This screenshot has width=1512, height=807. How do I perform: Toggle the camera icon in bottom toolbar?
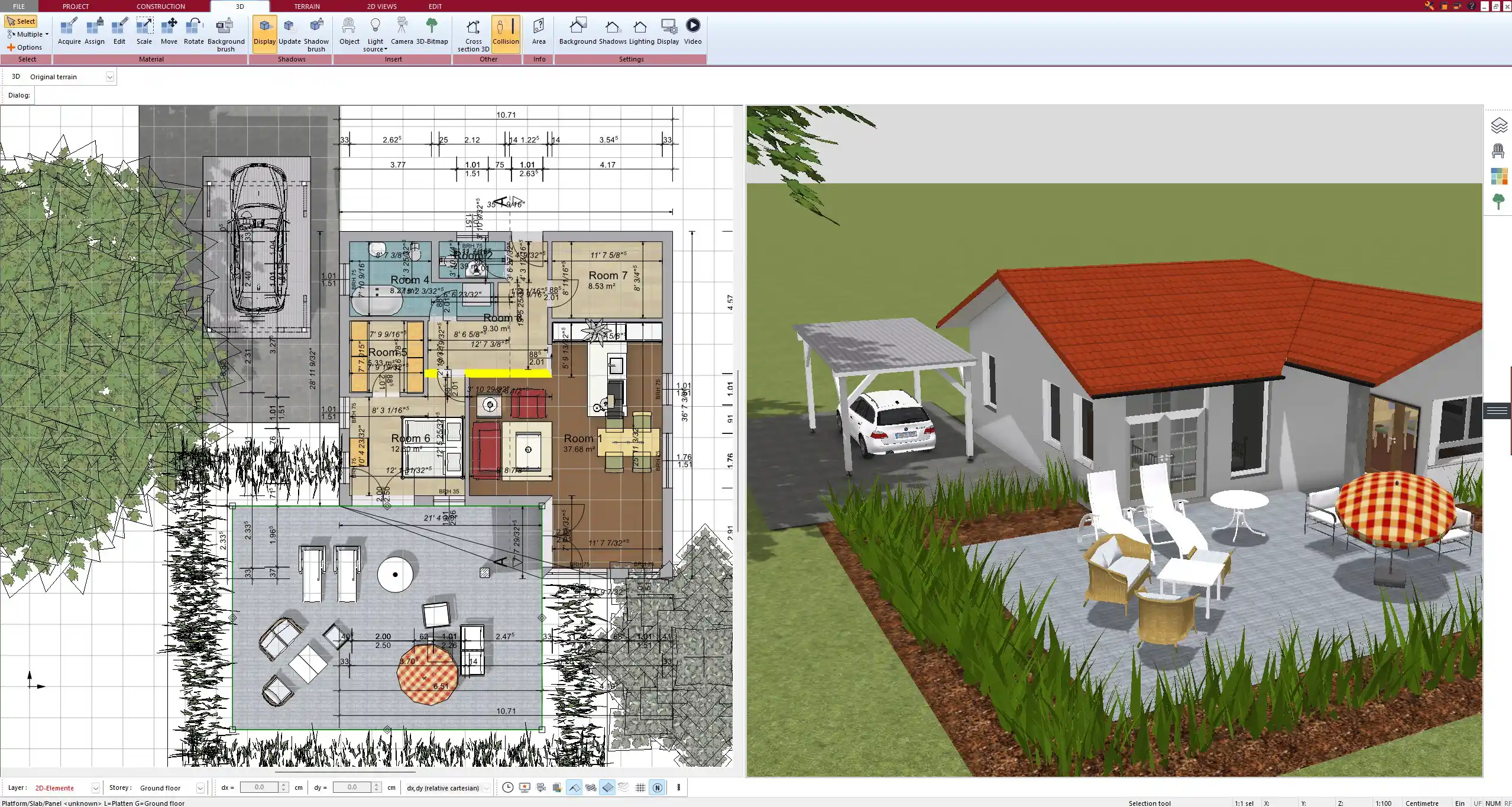coord(540,787)
